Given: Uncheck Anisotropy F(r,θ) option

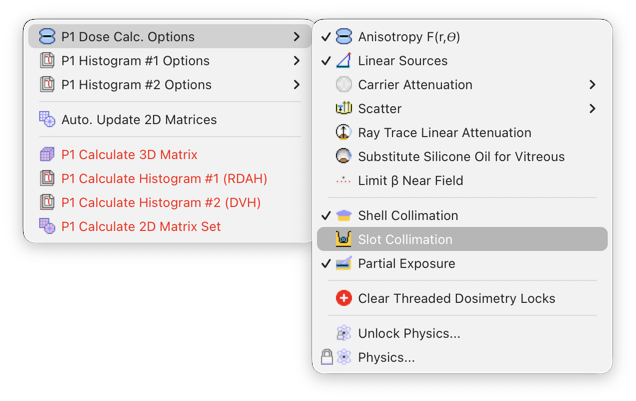Looking at the screenshot, I should tap(326, 37).
